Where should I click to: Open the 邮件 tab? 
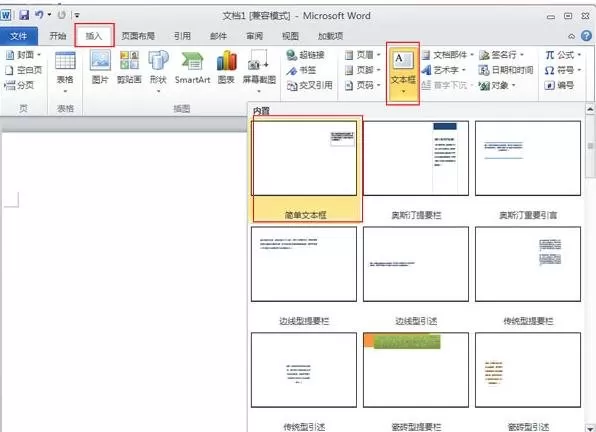coord(218,36)
